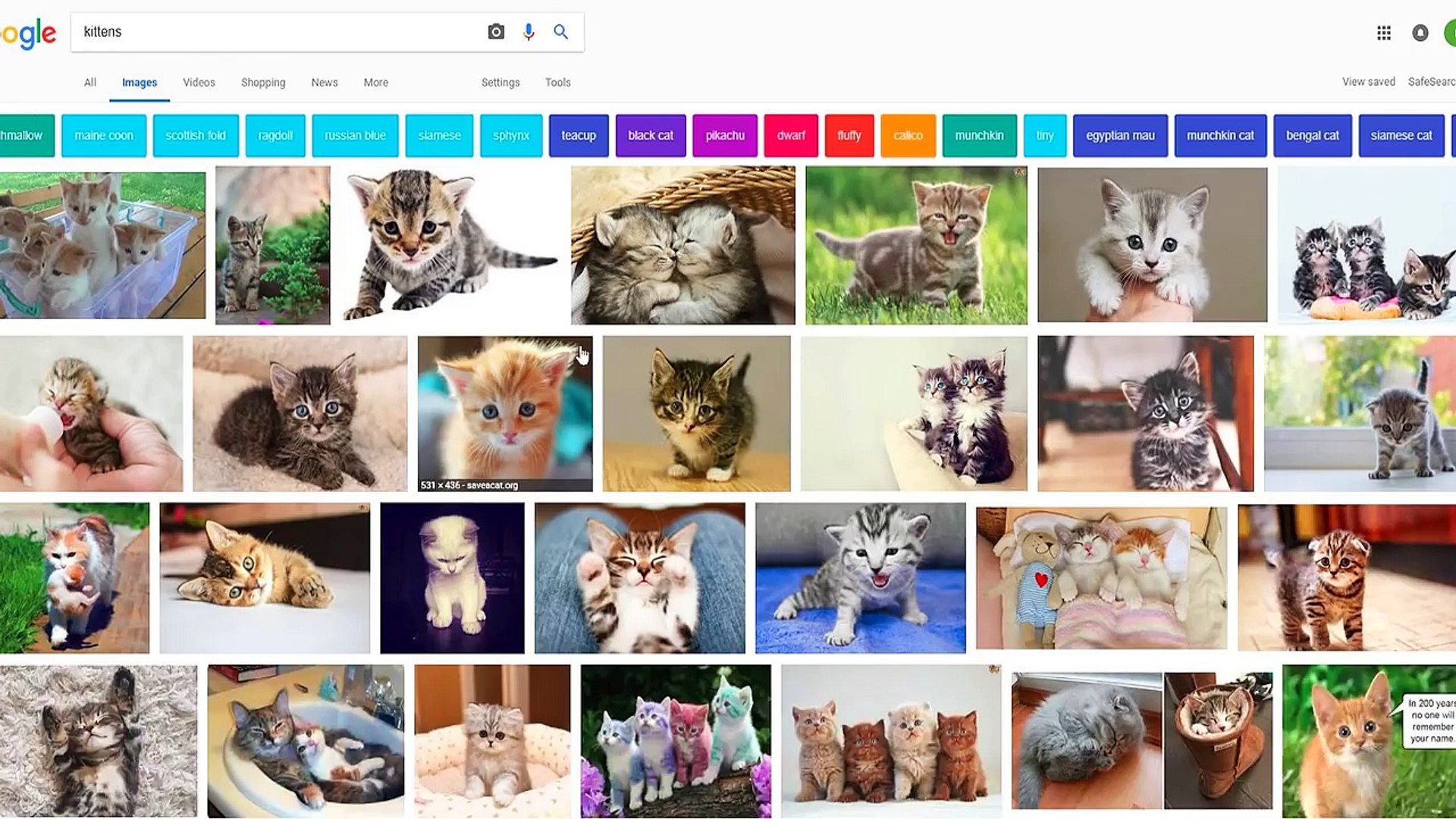
Task: Select the teacup kitten filter tag
Action: [579, 135]
